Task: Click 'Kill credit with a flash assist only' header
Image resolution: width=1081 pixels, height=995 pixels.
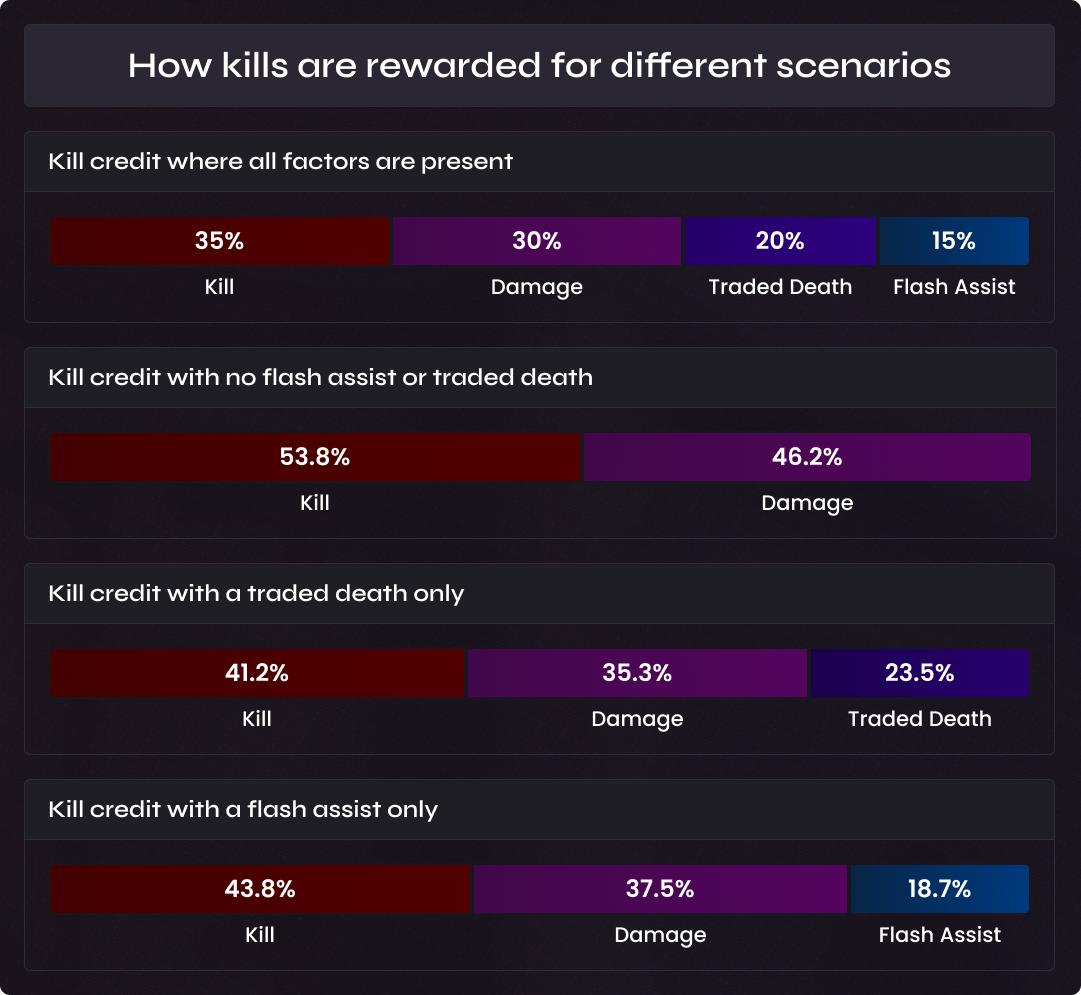Action: coord(243,809)
